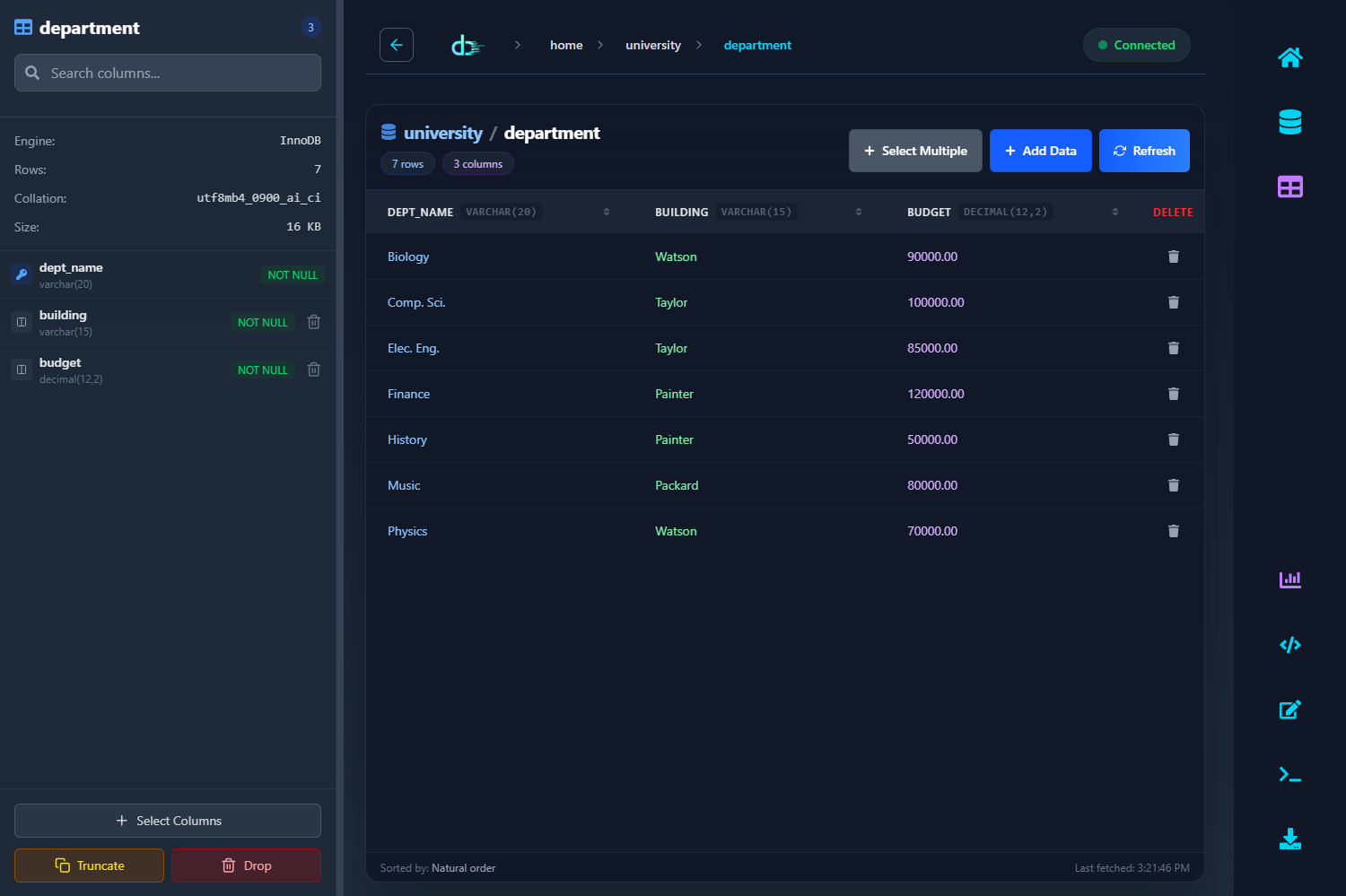
Task: Click the Elec. Eng. cell
Action: pyautogui.click(x=414, y=348)
